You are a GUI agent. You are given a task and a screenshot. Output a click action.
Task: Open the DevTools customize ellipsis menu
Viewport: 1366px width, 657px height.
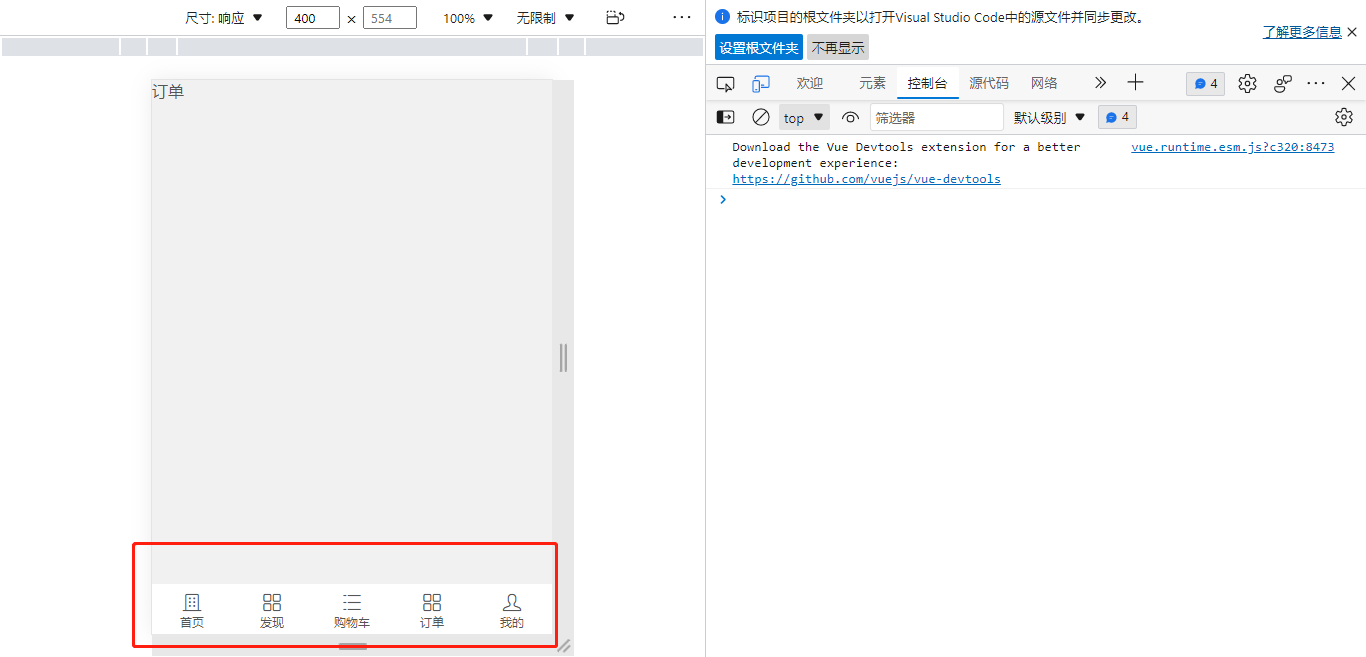click(1316, 84)
